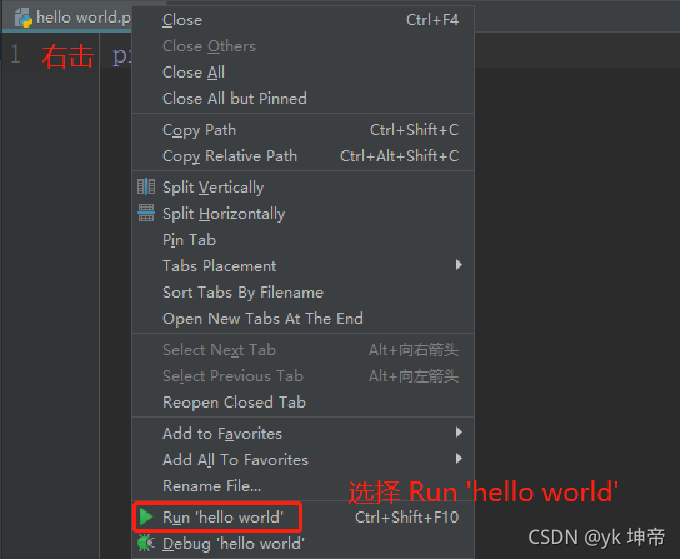Click the Split Vertically icon

click(x=146, y=187)
